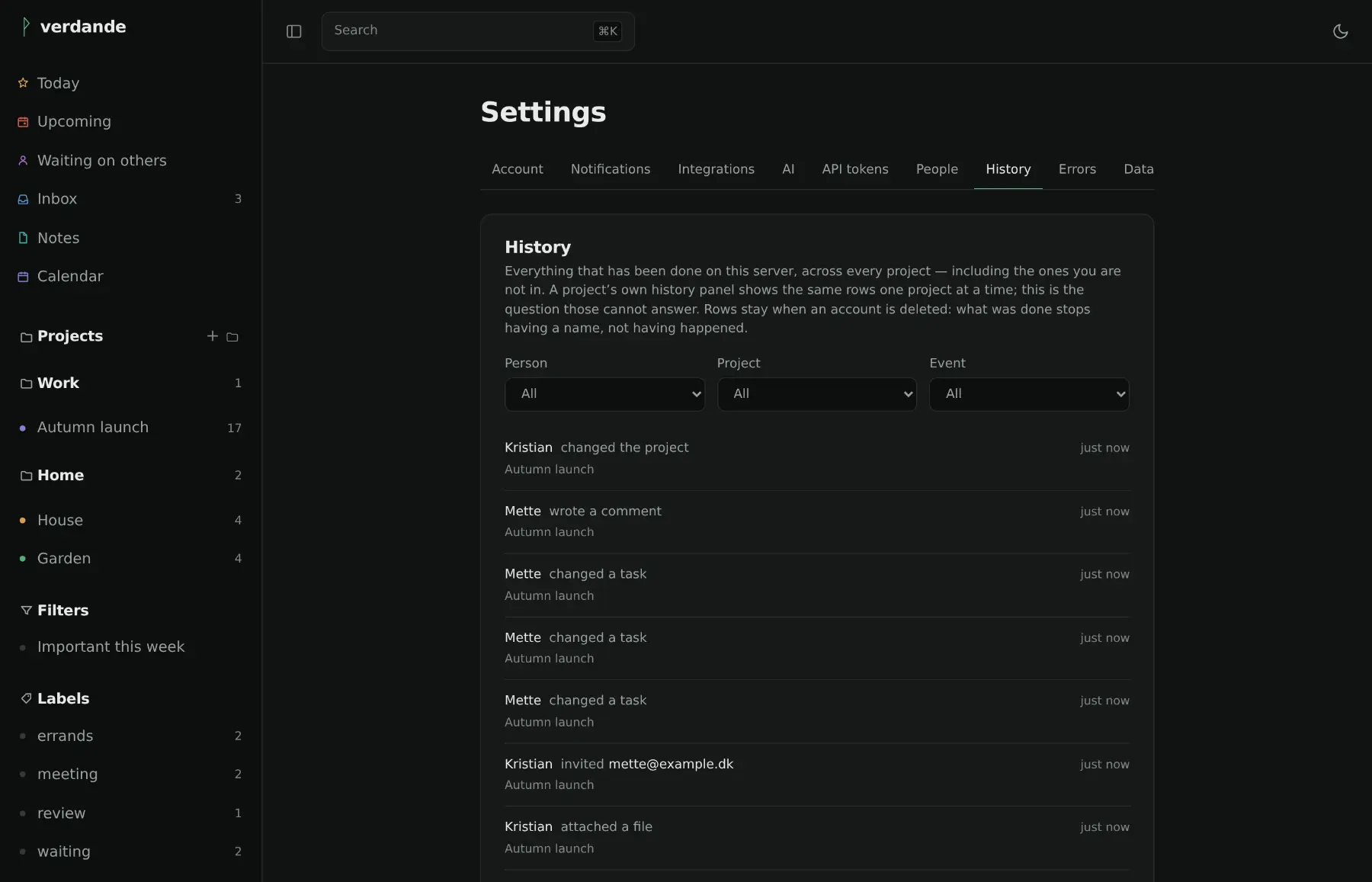Click the Filters funnel icon
Image resolution: width=1372 pixels, height=882 pixels.
click(x=26, y=611)
